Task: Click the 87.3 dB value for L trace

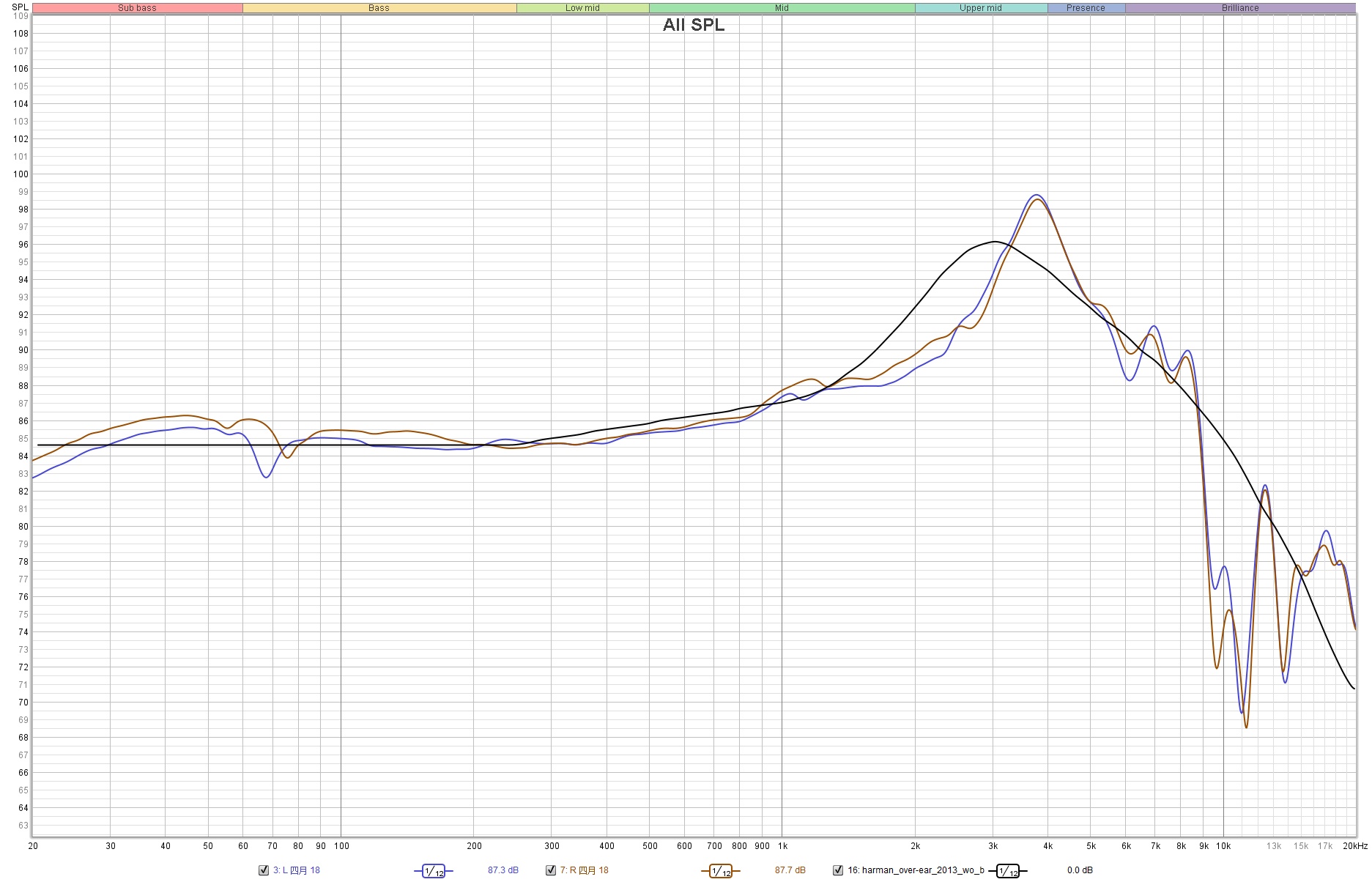Action: (x=503, y=870)
